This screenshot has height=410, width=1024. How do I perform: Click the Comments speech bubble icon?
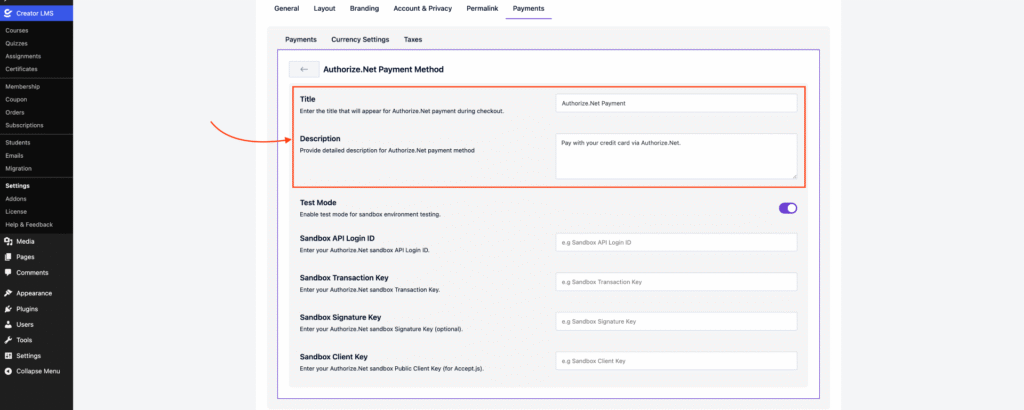[x=8, y=273]
